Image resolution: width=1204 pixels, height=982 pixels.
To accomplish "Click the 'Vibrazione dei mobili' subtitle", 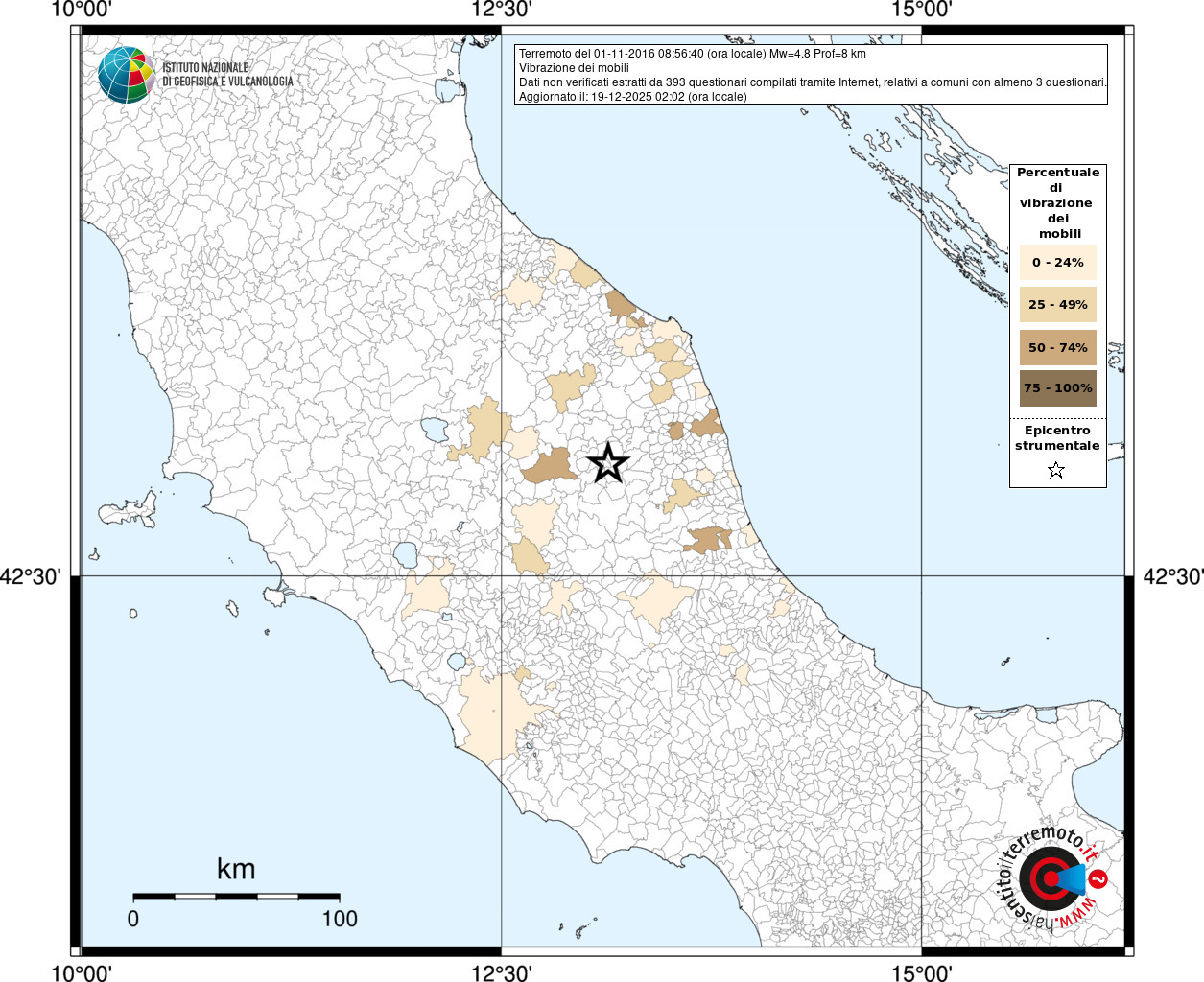I will tap(574, 68).
